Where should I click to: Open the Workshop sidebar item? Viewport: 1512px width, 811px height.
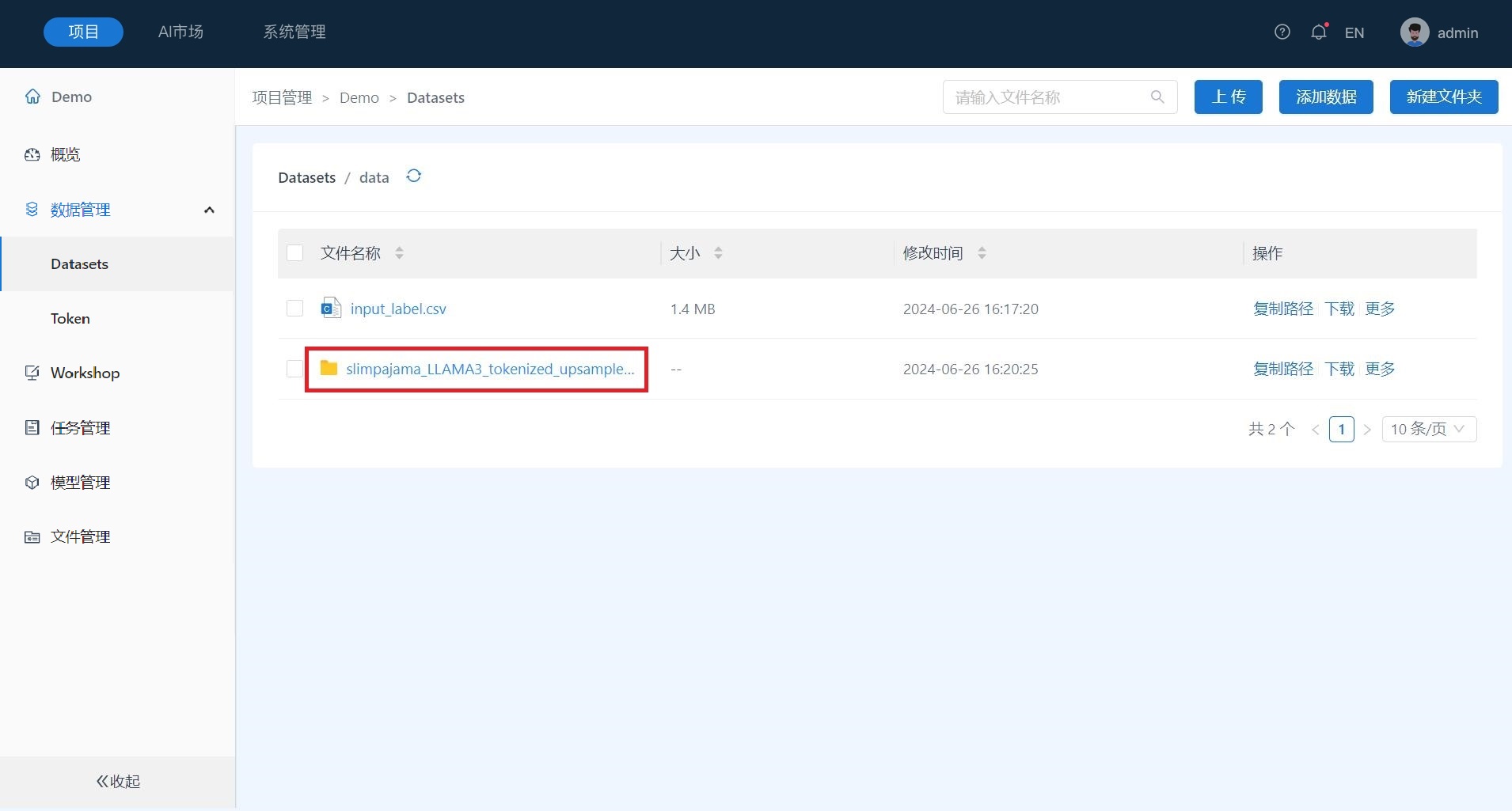(x=85, y=373)
